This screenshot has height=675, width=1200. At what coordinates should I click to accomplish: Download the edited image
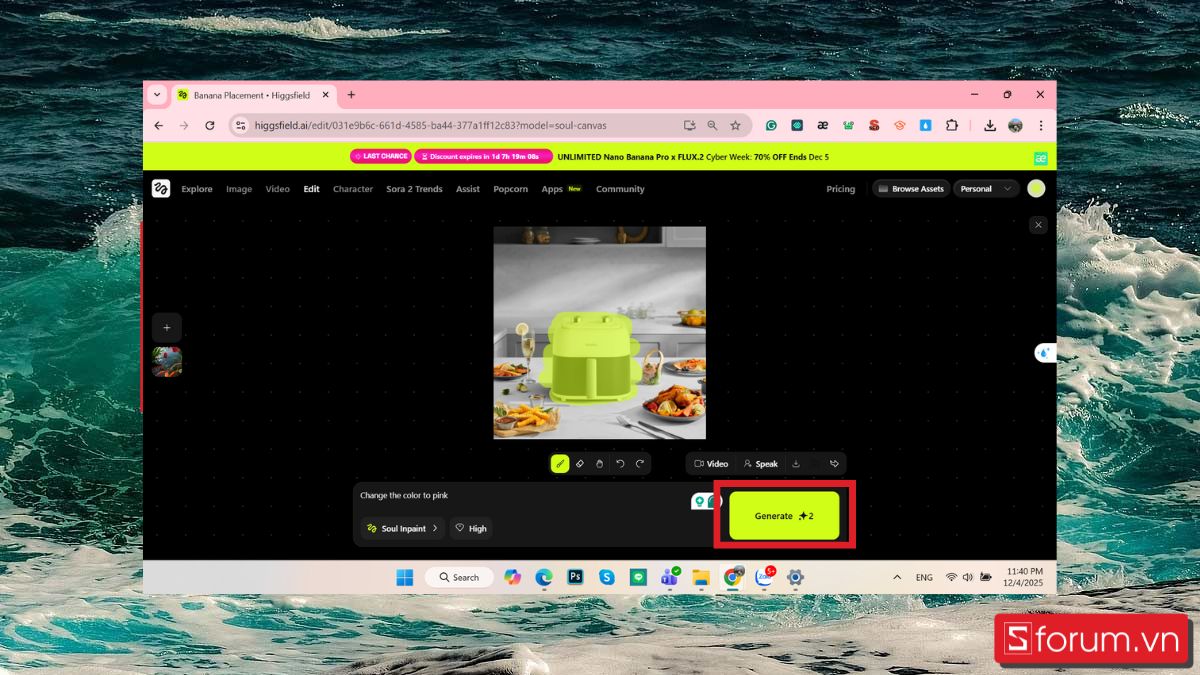point(796,464)
